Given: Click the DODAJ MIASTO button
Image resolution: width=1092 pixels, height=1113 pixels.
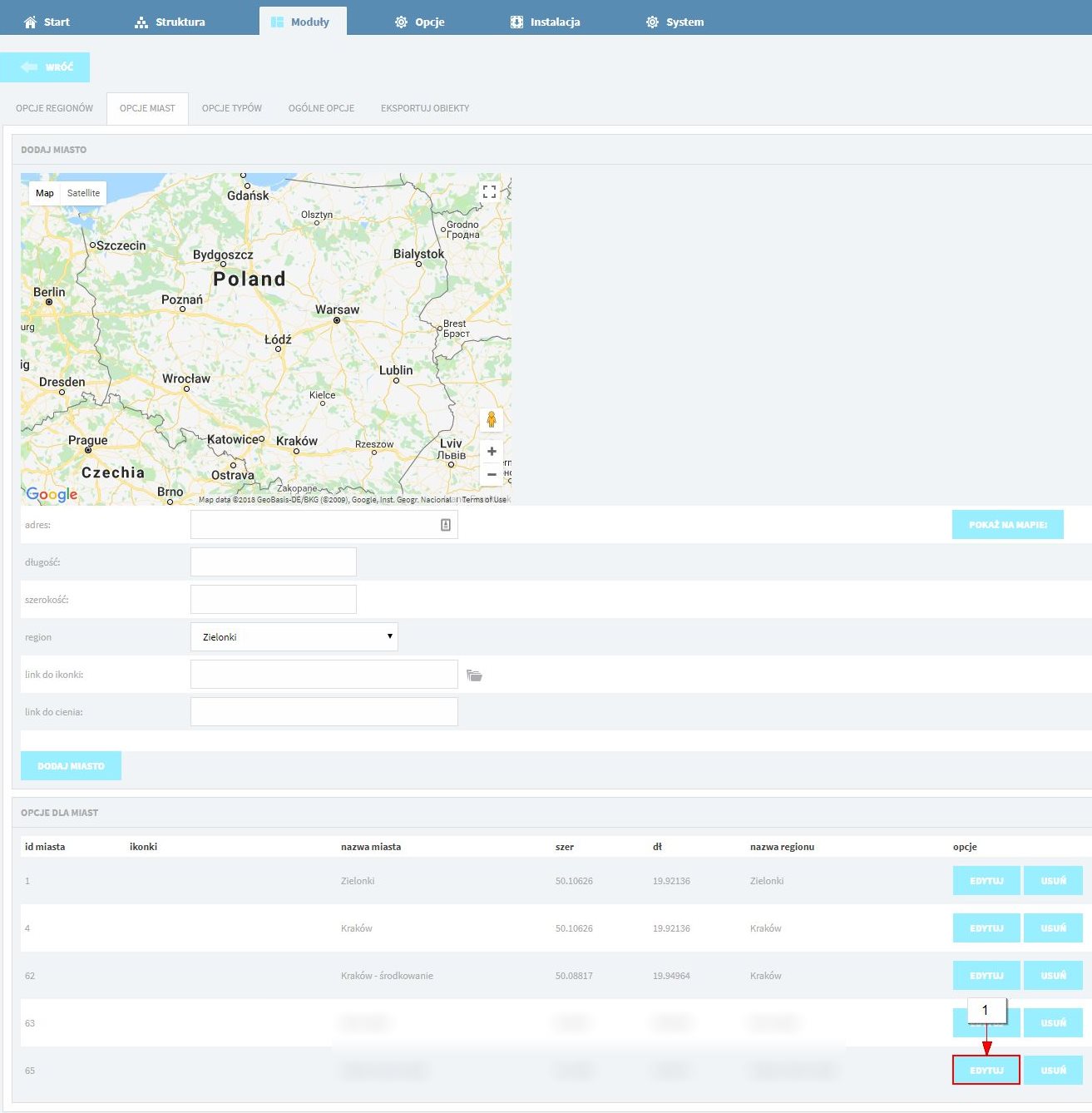Looking at the screenshot, I should coord(71,766).
